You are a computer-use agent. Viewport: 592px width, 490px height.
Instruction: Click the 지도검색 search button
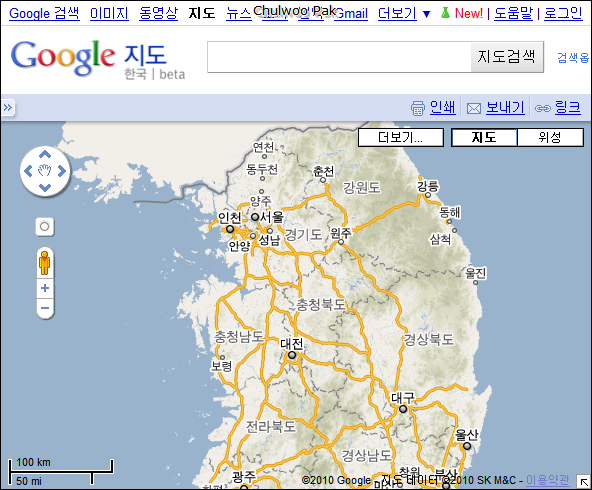[x=507, y=57]
